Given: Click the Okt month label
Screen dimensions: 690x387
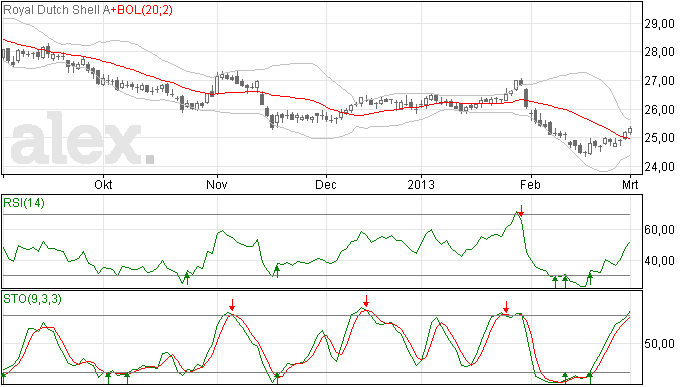Looking at the screenshot, I should point(103,184).
